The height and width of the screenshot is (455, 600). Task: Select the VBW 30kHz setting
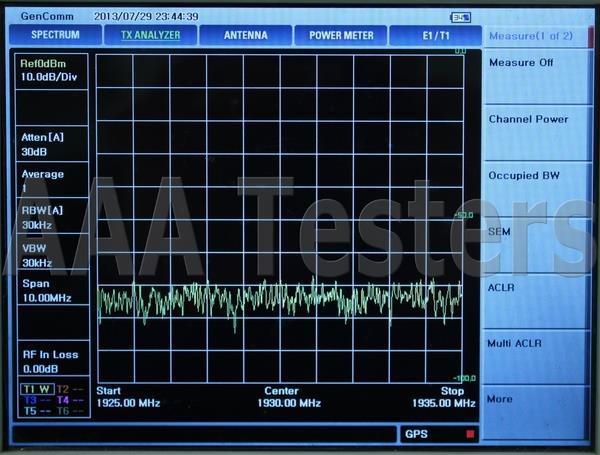point(53,253)
